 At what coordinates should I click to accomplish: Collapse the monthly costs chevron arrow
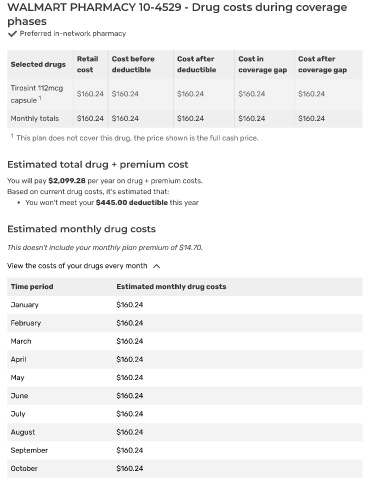click(156, 266)
